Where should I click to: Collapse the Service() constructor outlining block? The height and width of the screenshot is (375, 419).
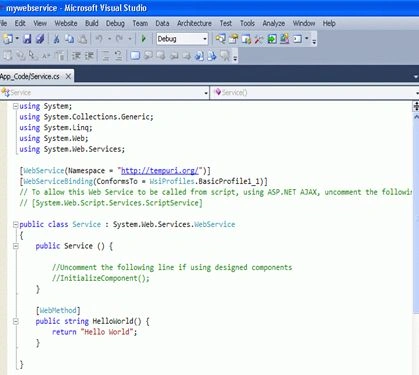click(x=15, y=246)
